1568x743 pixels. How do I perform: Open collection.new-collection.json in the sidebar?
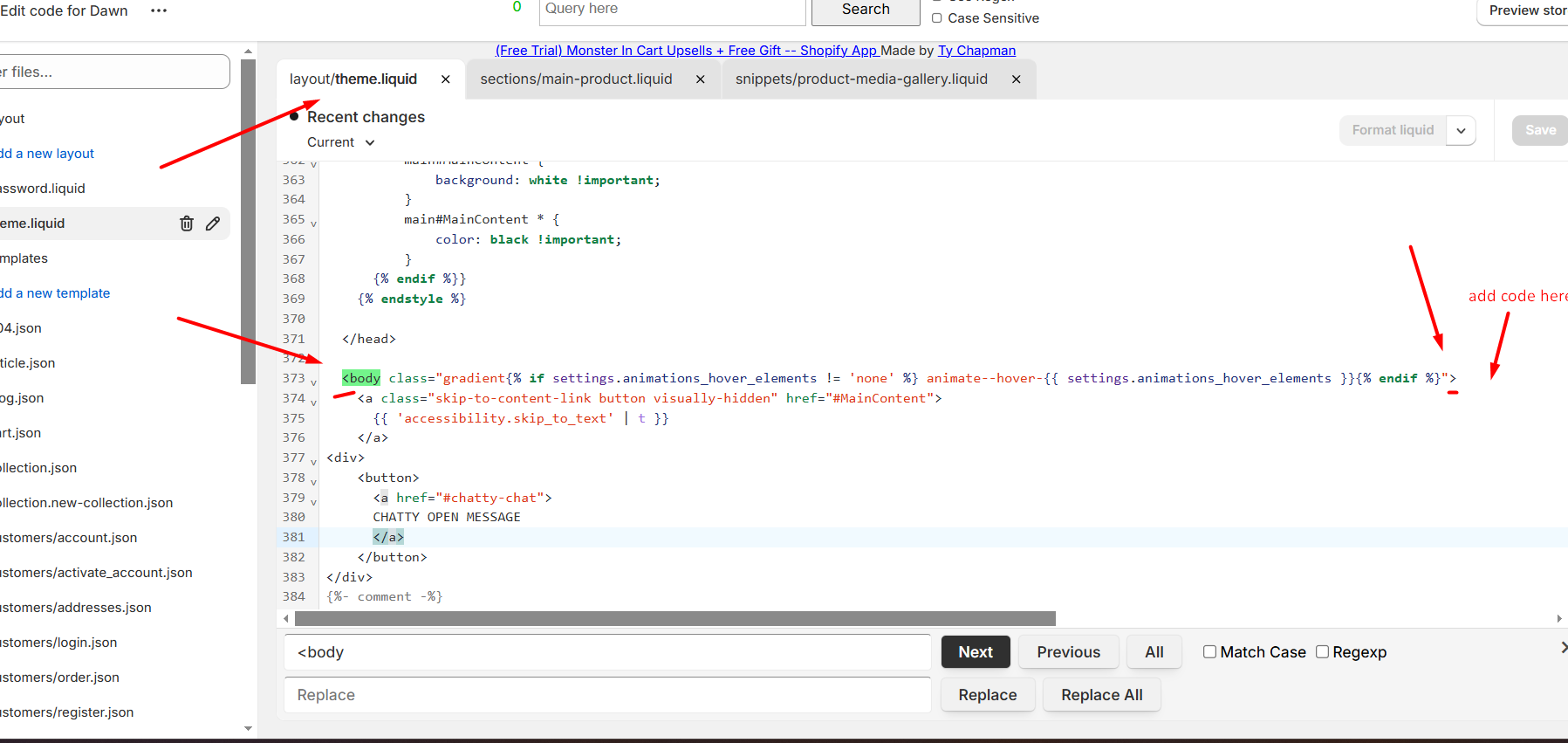point(86,503)
